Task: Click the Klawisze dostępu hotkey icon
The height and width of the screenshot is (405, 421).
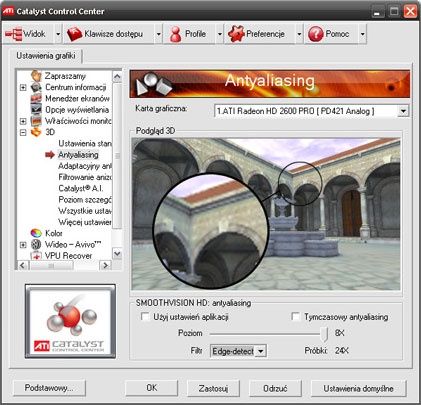Action: pos(74,34)
